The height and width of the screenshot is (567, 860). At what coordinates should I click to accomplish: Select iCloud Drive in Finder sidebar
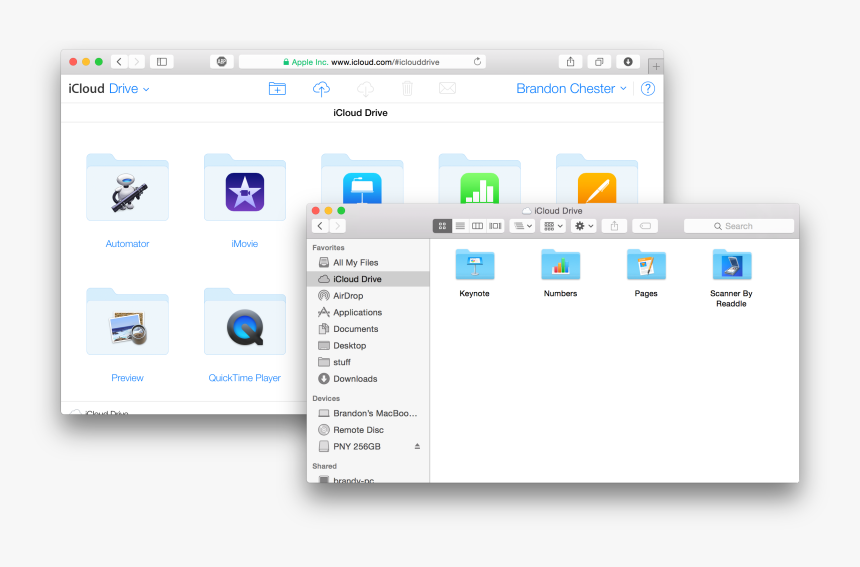(x=368, y=279)
